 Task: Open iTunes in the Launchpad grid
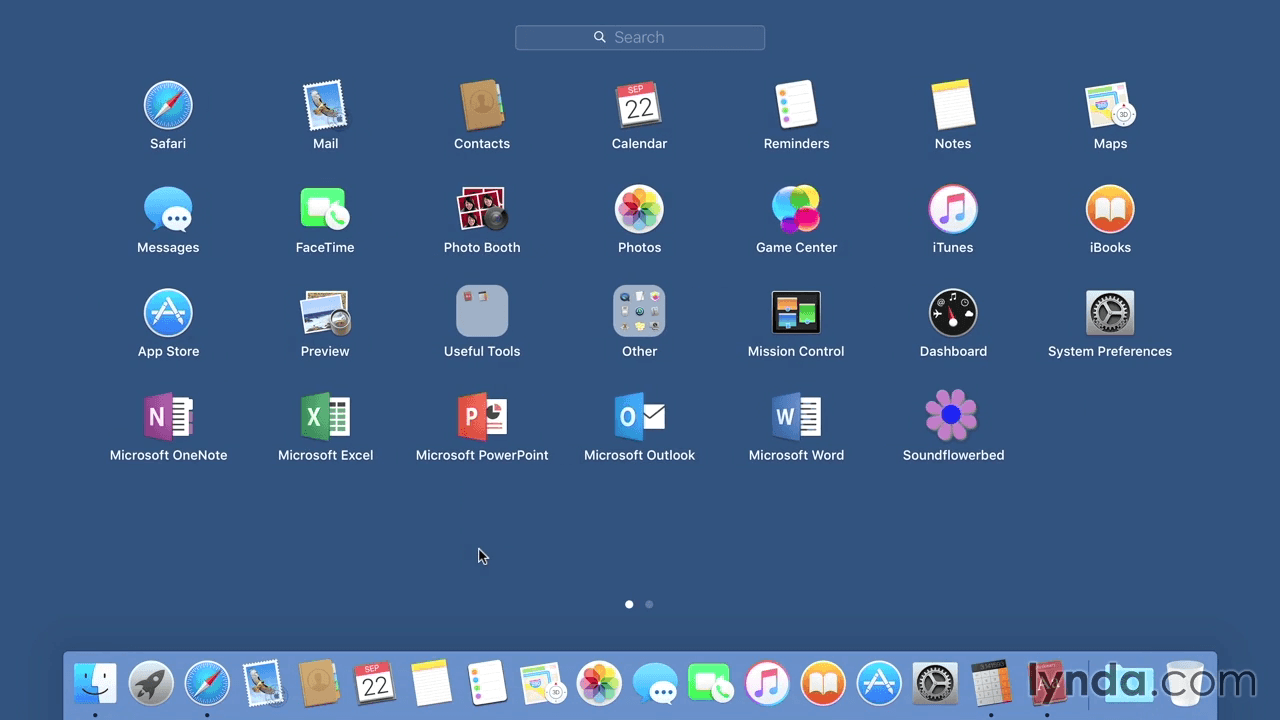[x=953, y=210]
